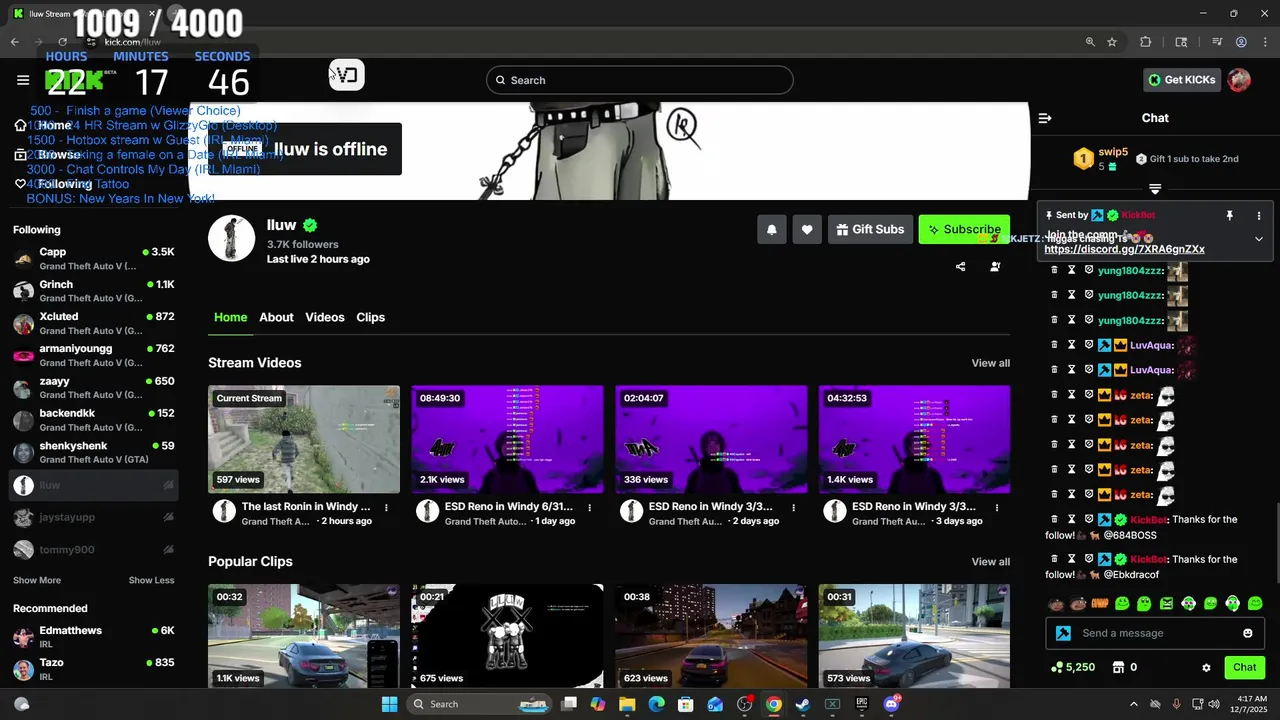This screenshot has width=1280, height=720.
Task: Click the user report icon beside share
Action: pyautogui.click(x=995, y=267)
